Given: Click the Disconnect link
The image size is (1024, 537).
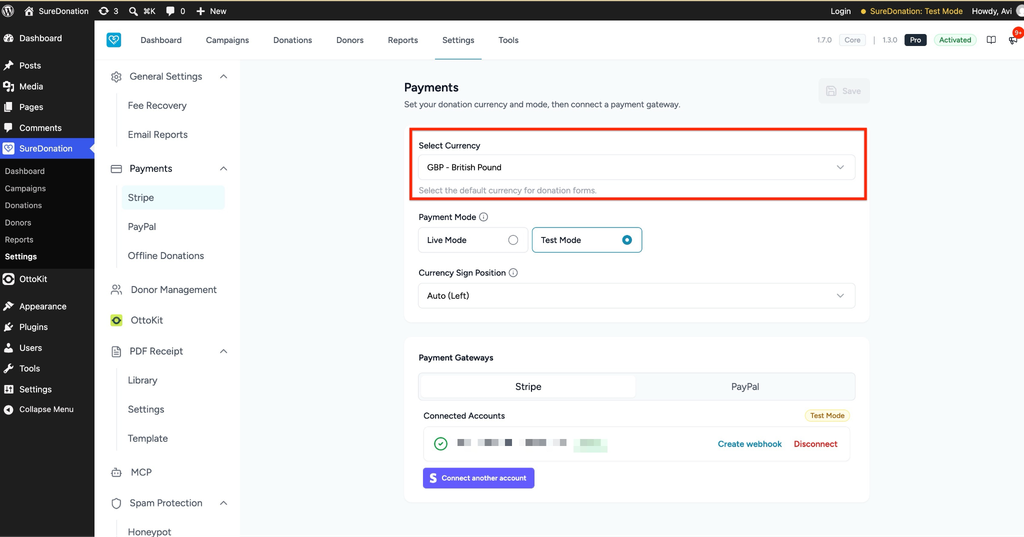Looking at the screenshot, I should (x=816, y=444).
